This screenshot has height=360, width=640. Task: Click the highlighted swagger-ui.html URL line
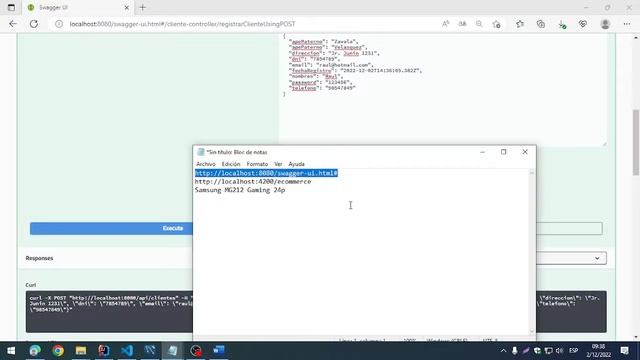coord(266,173)
